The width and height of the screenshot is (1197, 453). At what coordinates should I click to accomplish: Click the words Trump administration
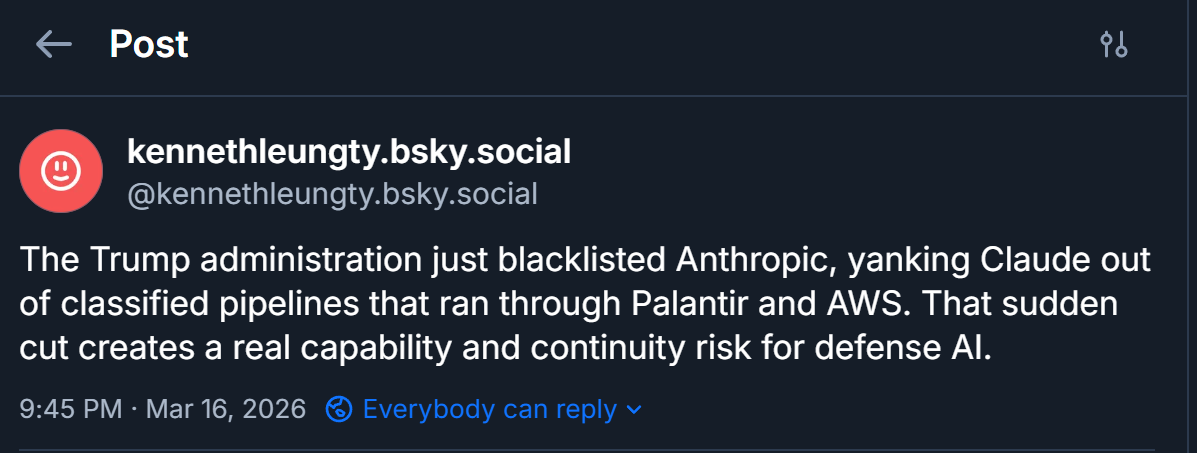250,260
